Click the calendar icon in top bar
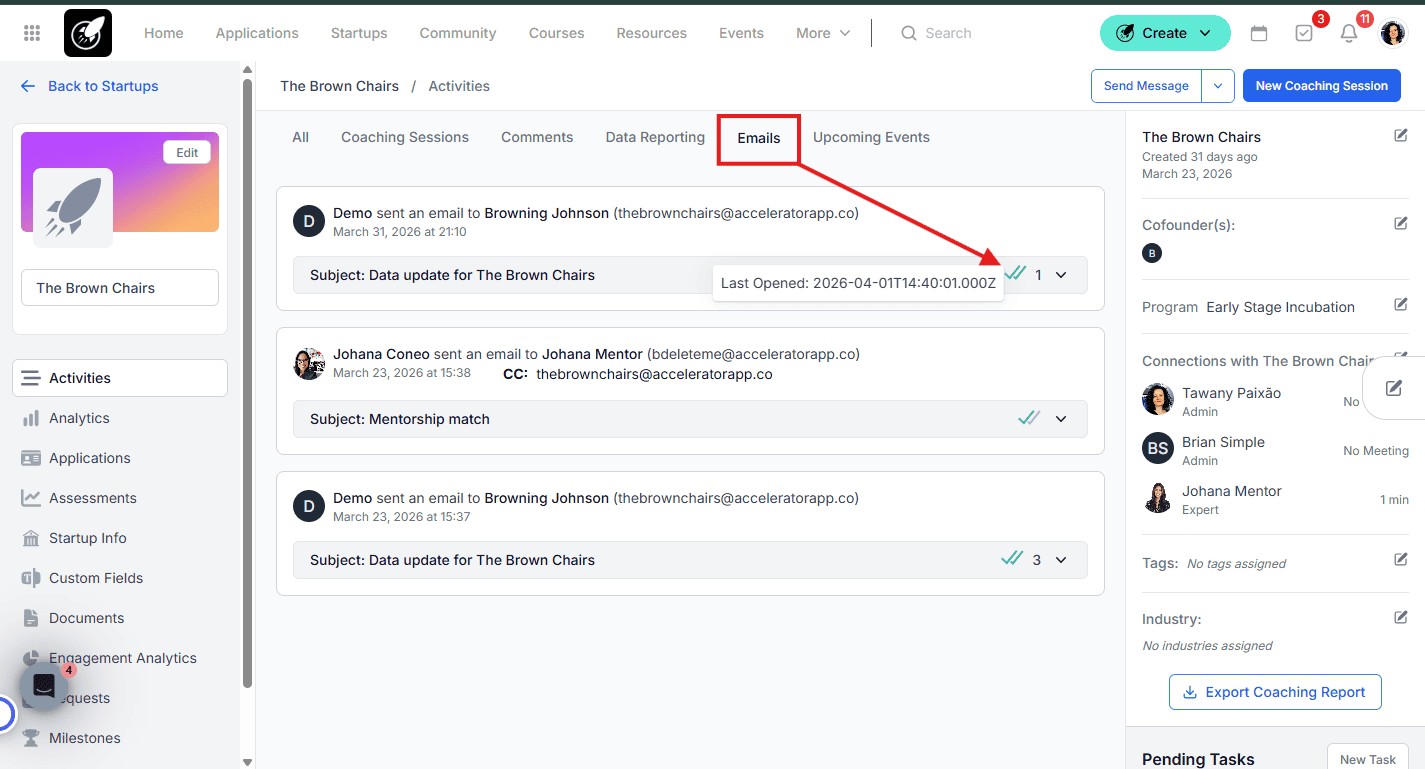 tap(1259, 33)
